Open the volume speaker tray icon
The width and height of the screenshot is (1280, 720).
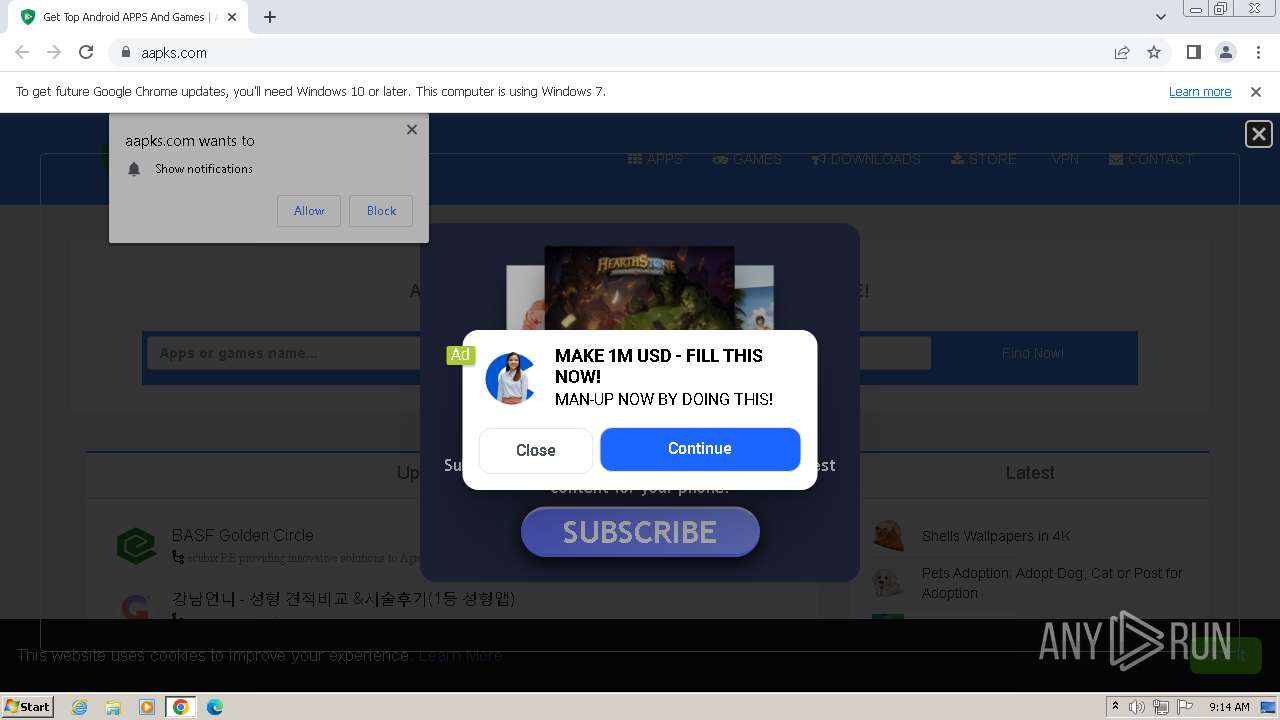point(1137,707)
